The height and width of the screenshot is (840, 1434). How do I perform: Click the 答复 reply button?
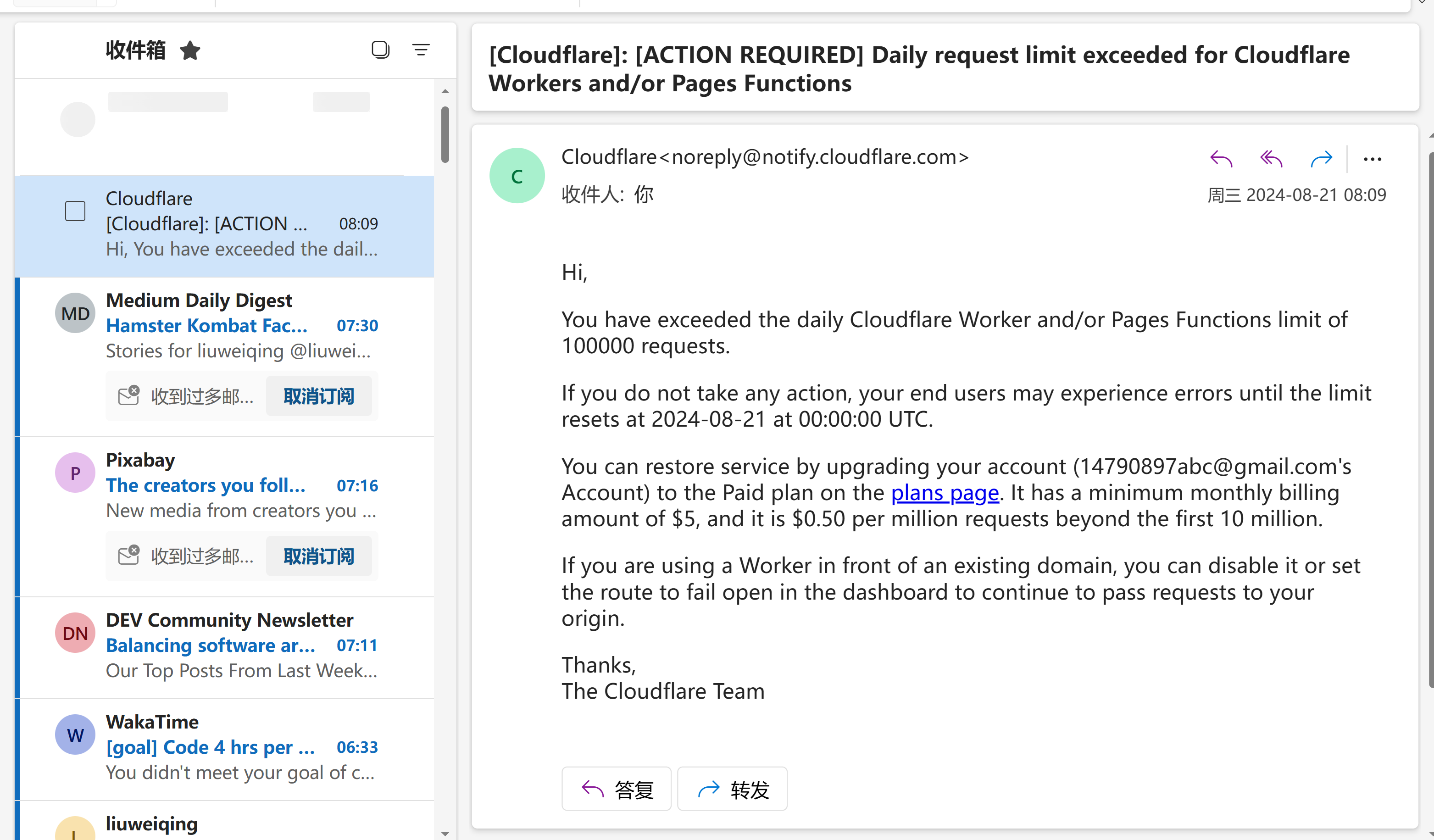click(x=616, y=790)
